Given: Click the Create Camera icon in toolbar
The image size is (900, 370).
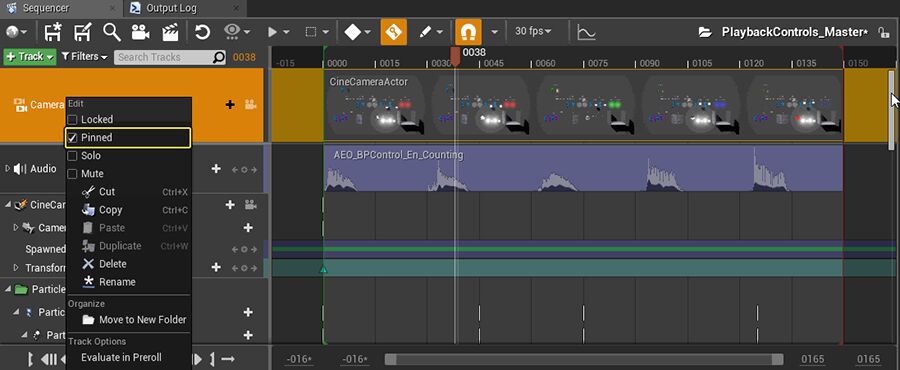Looking at the screenshot, I should click(x=141, y=32).
